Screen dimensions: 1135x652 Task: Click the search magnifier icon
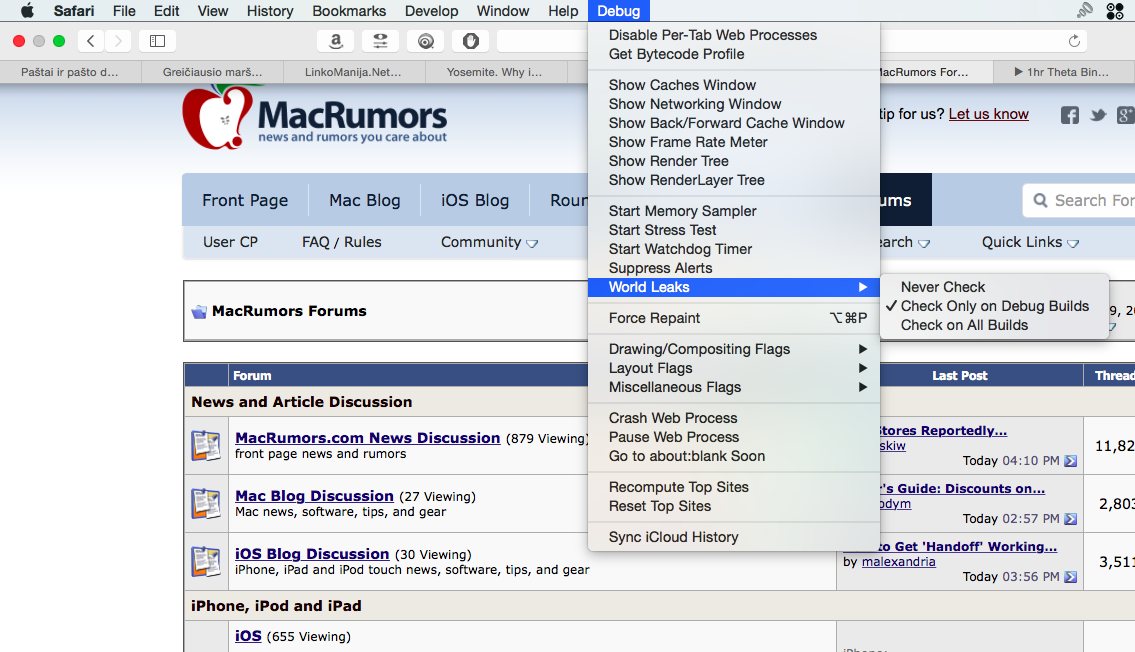point(1040,200)
